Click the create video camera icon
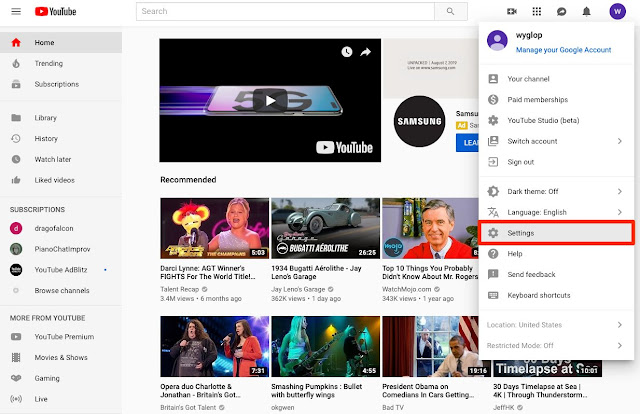Image resolution: width=640 pixels, height=414 pixels. point(512,11)
